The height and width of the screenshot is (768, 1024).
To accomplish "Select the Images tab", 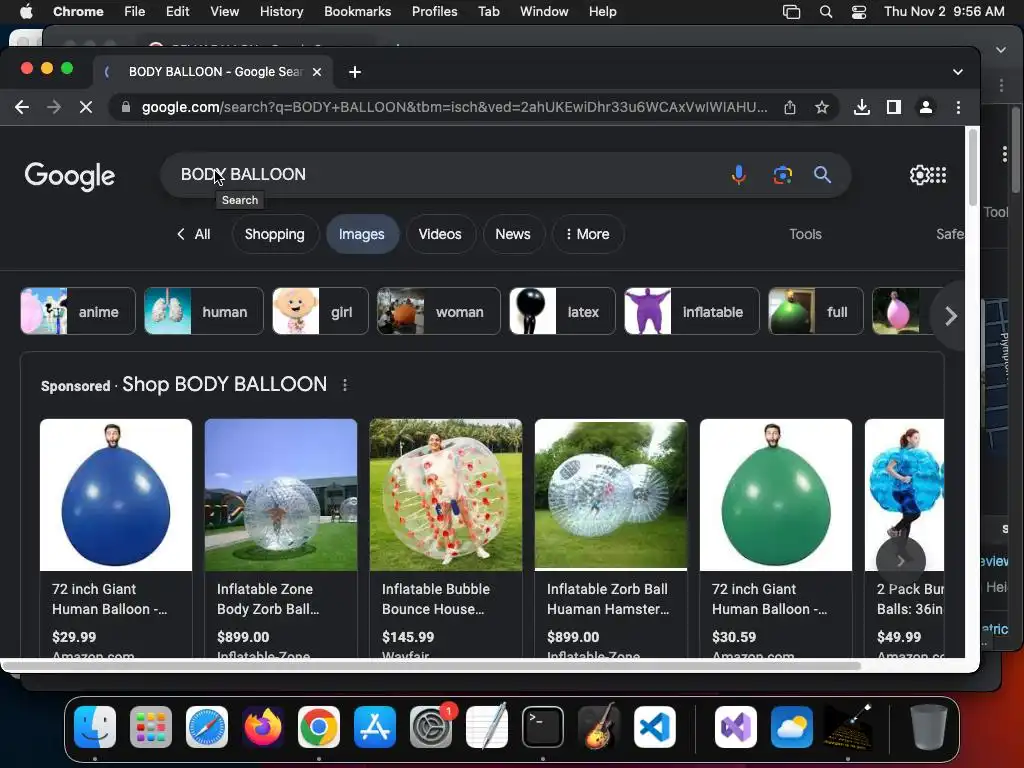I will pyautogui.click(x=361, y=234).
